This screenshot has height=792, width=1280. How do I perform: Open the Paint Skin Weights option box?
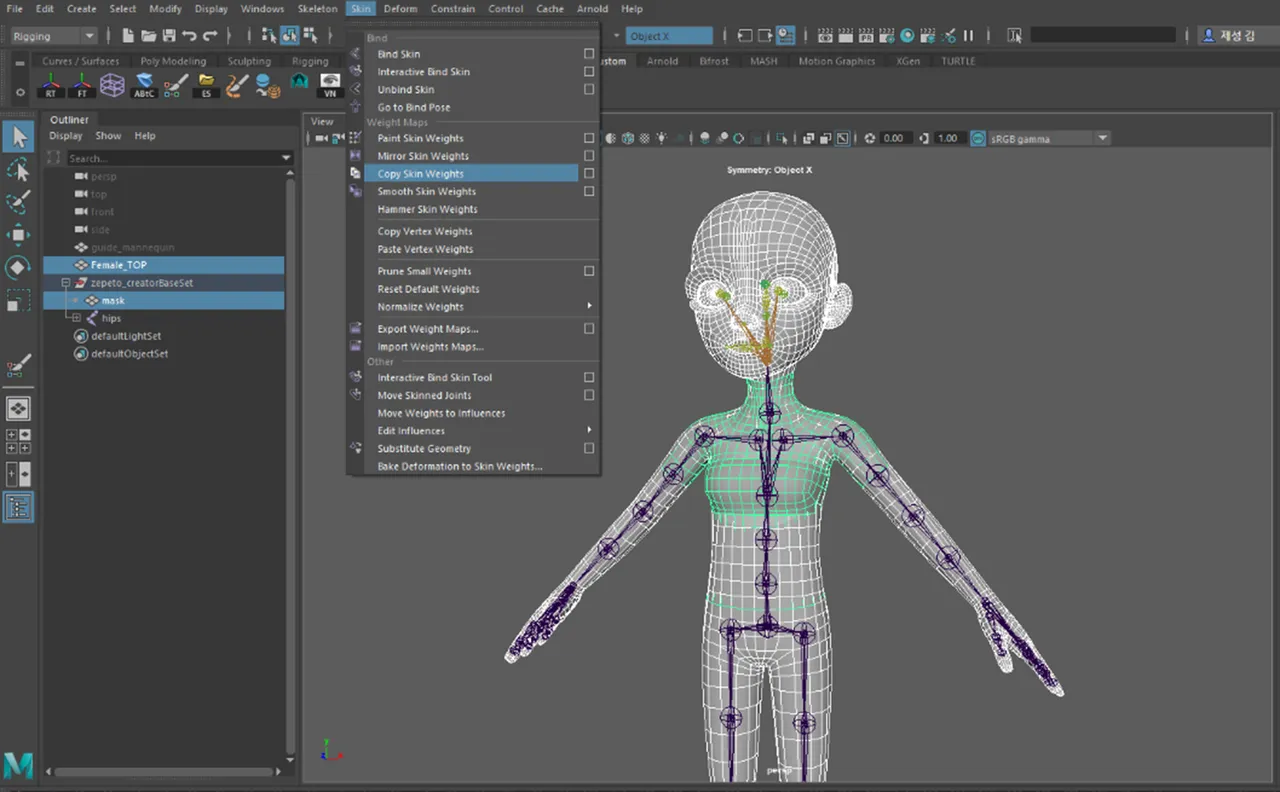[589, 138]
